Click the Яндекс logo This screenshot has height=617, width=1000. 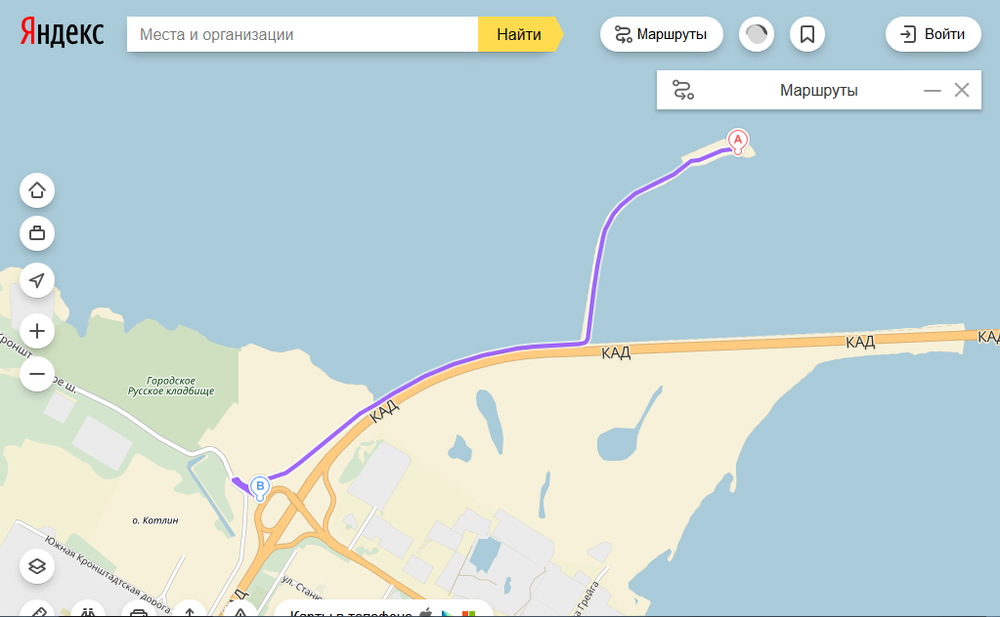click(62, 33)
